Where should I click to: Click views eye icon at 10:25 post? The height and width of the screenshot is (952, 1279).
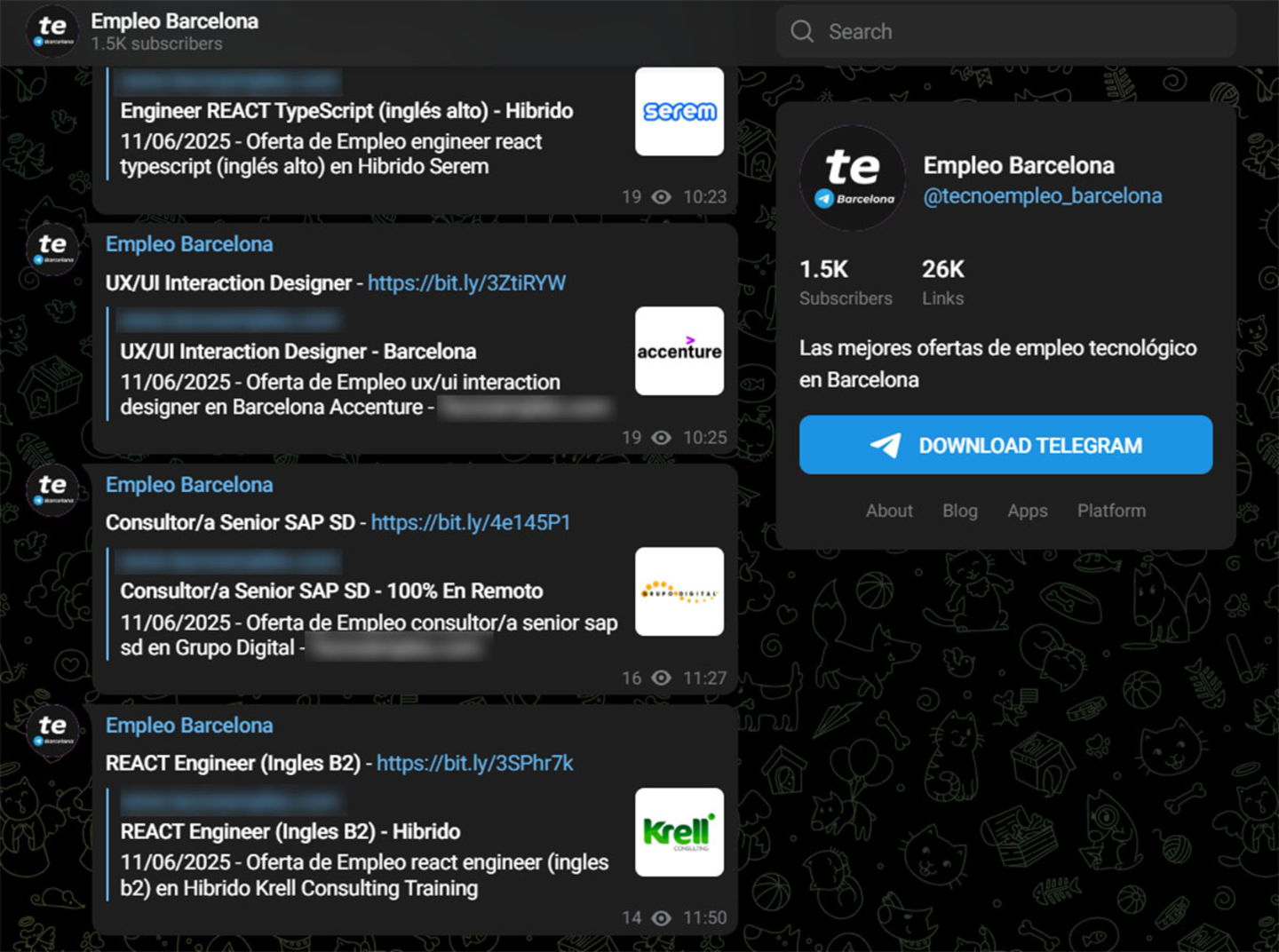(662, 438)
